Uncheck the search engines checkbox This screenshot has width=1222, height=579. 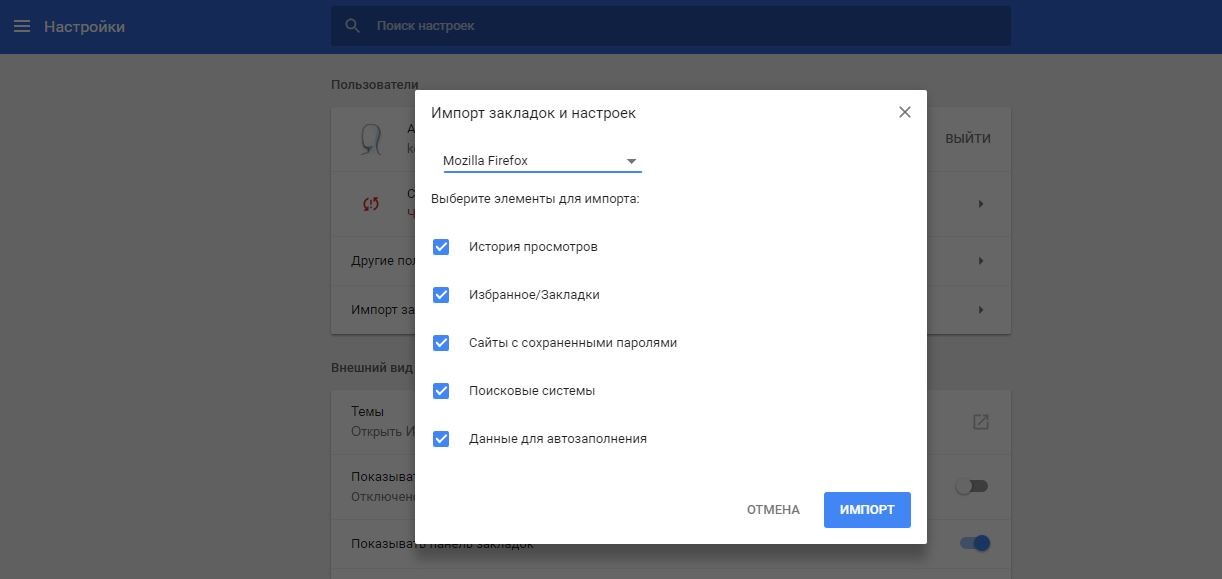(x=441, y=391)
